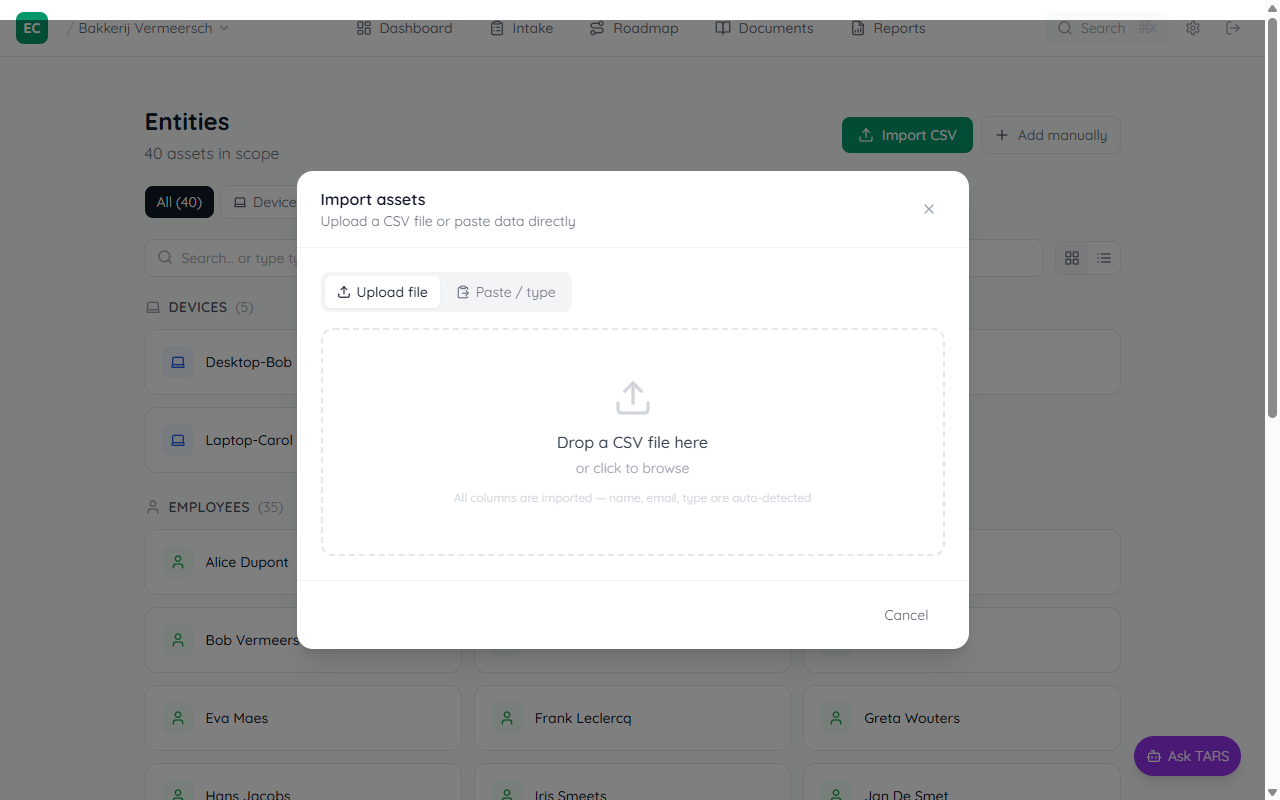Screen dimensions: 1280x800
Task: Cancel the import dialog
Action: coord(906,615)
